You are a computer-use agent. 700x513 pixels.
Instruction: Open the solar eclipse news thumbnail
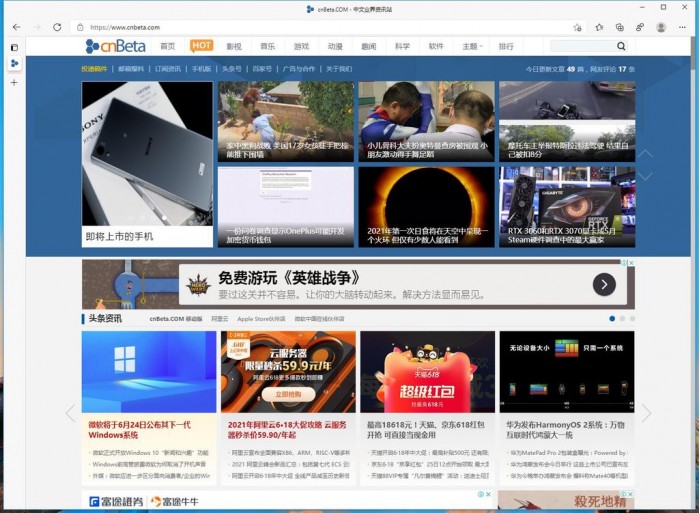tap(426, 207)
